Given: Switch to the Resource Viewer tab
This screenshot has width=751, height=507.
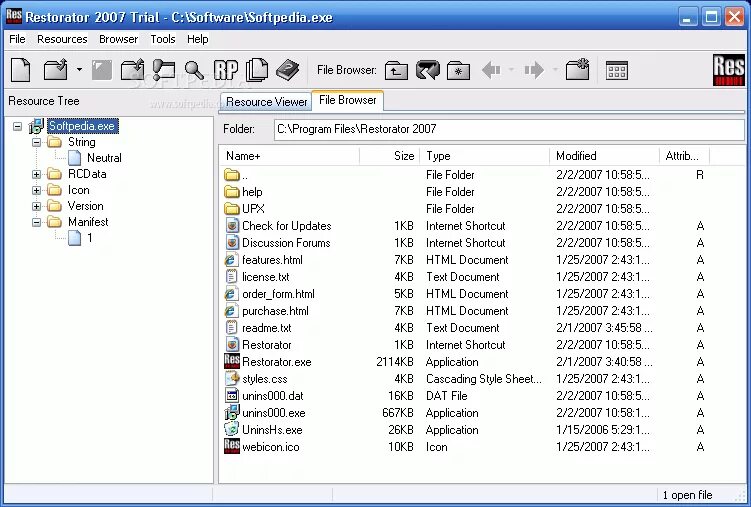Looking at the screenshot, I should tap(266, 102).
